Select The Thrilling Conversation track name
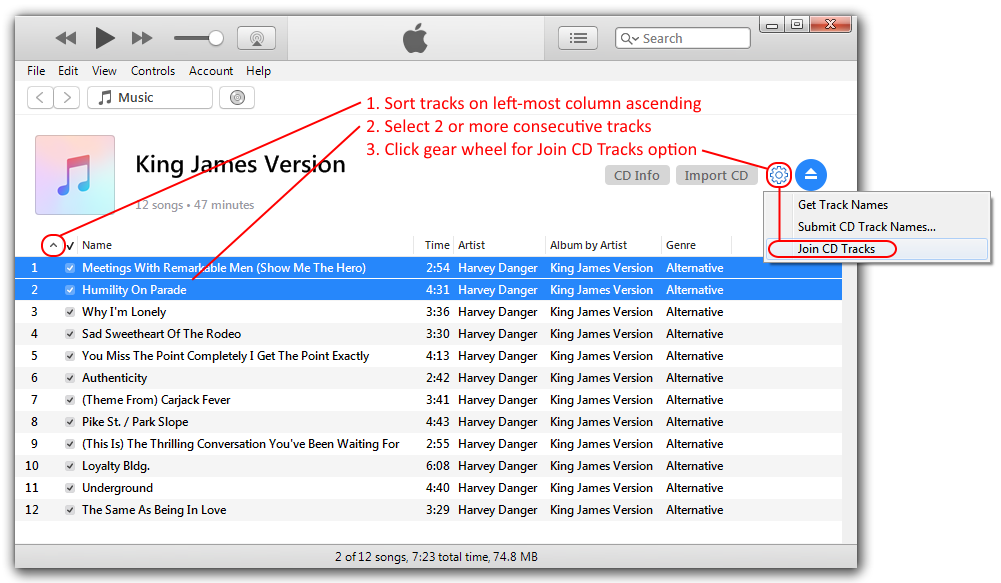This screenshot has width=1001, height=583. point(241,444)
